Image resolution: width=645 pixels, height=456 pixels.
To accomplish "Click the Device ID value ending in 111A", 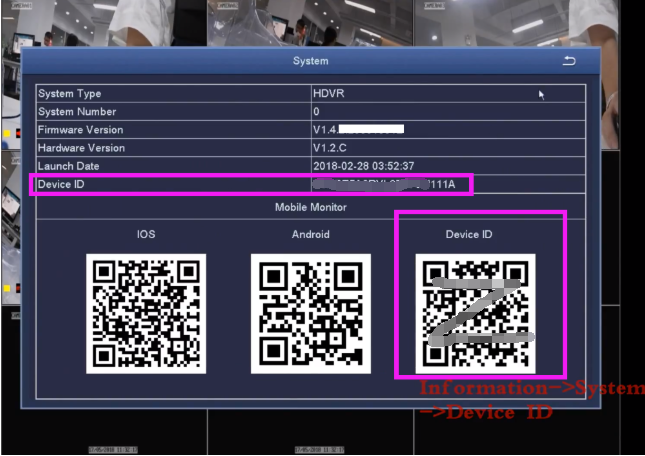I will coord(384,184).
